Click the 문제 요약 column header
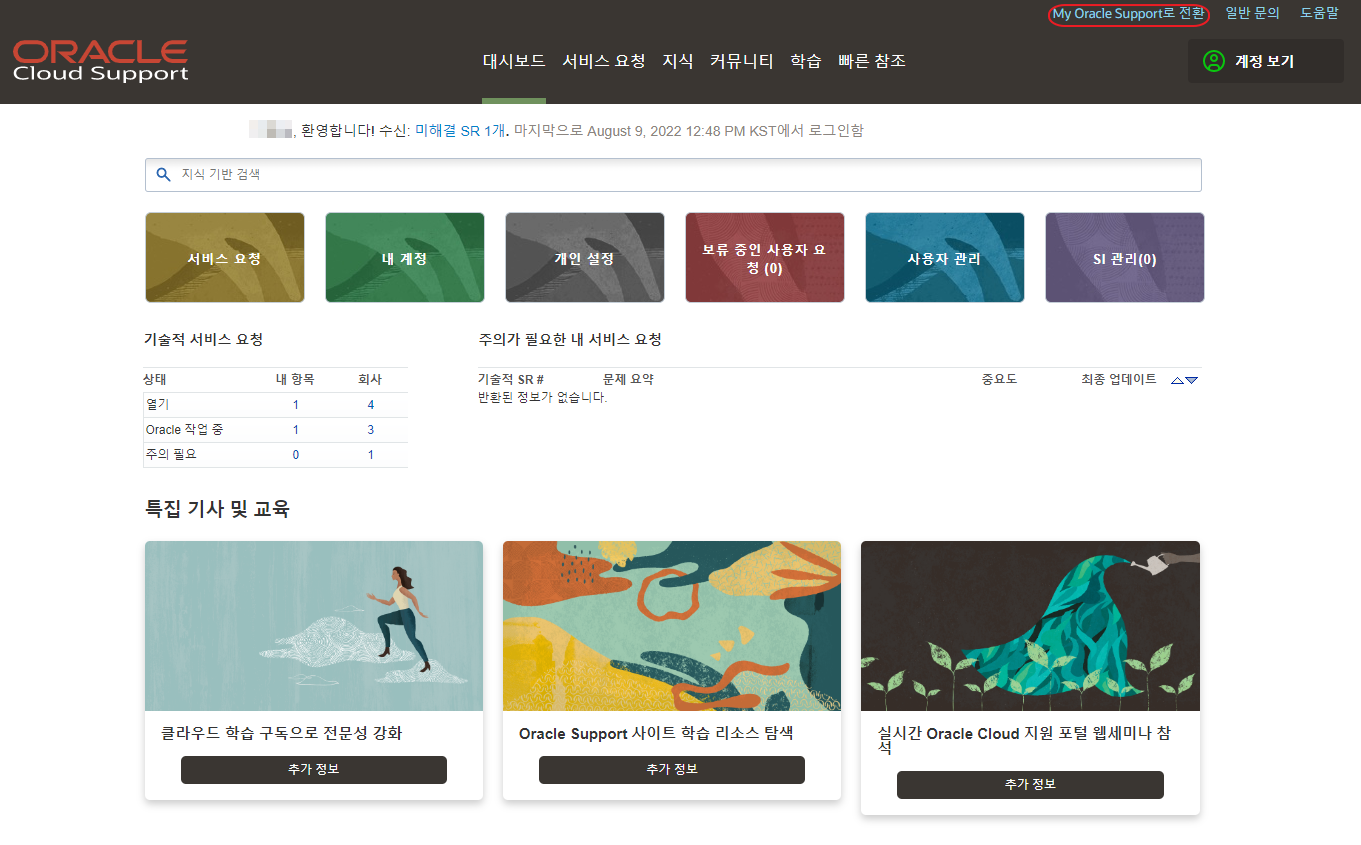 click(628, 380)
